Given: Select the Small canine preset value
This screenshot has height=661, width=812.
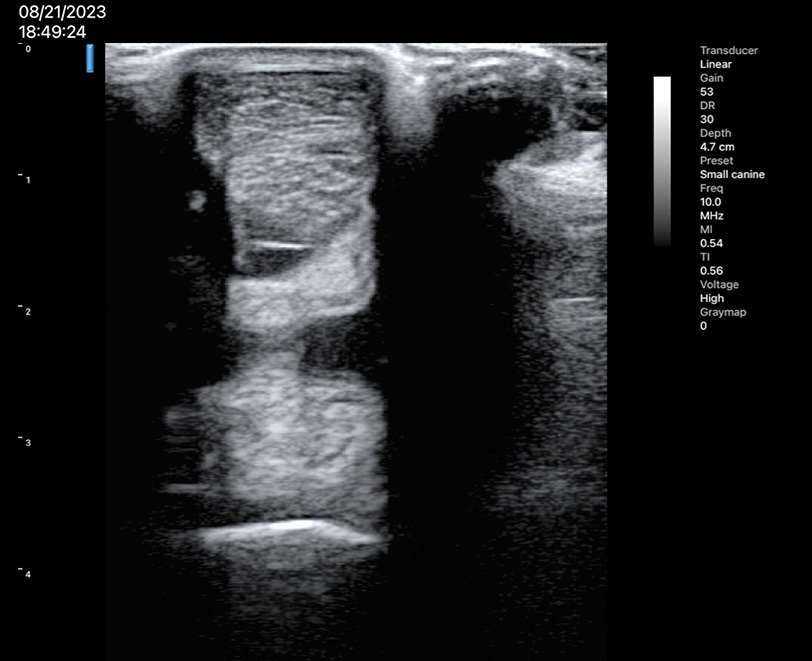Looking at the screenshot, I should pyautogui.click(x=732, y=175).
